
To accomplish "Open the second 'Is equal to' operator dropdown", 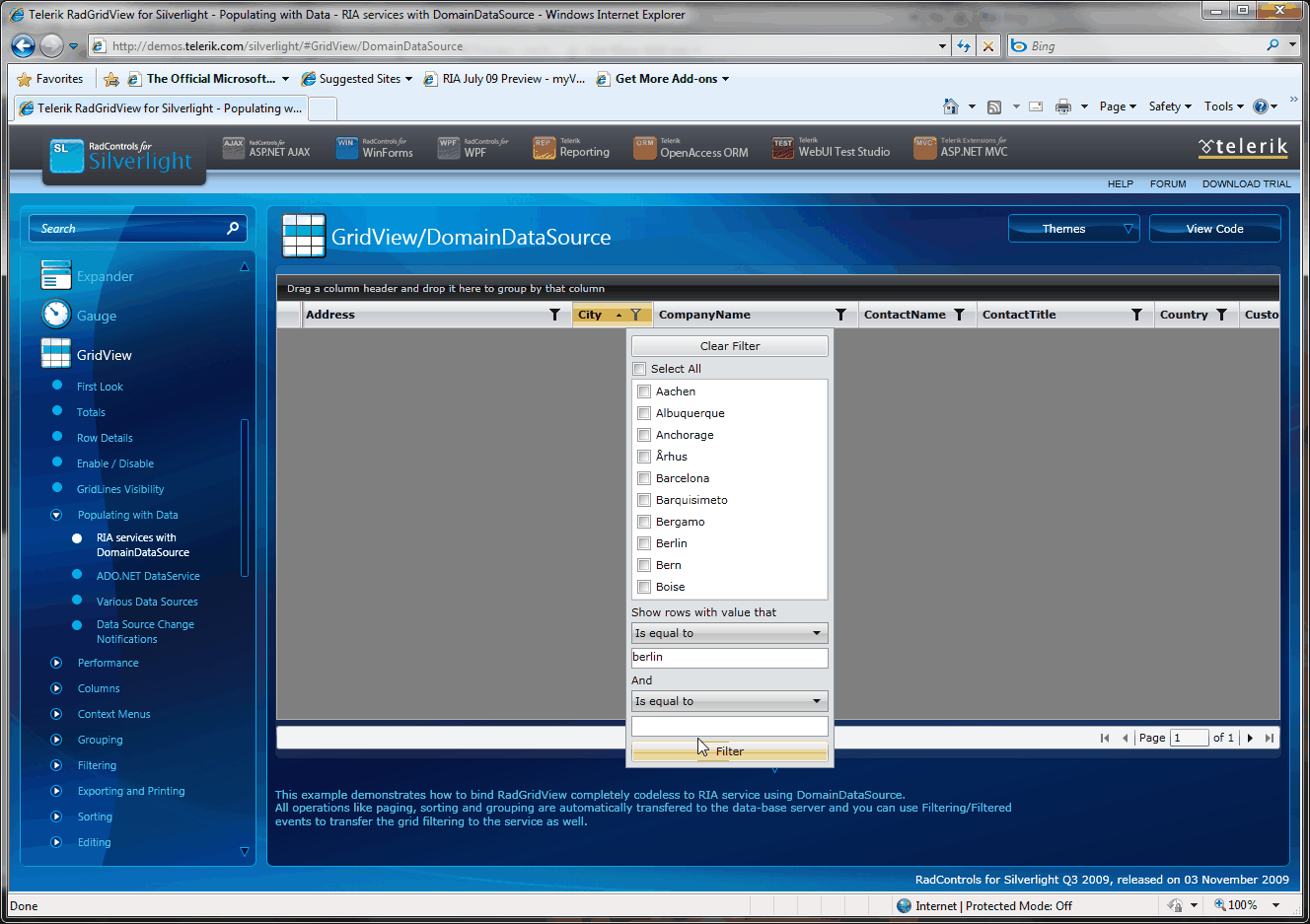I will 729,701.
